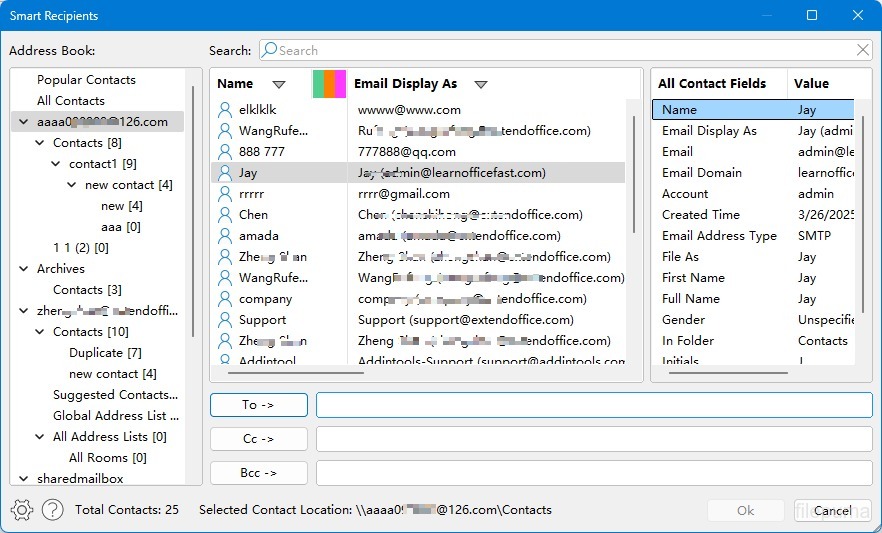The width and height of the screenshot is (882, 533).
Task: Click the help question mark icon
Action: pyautogui.click(x=53, y=510)
